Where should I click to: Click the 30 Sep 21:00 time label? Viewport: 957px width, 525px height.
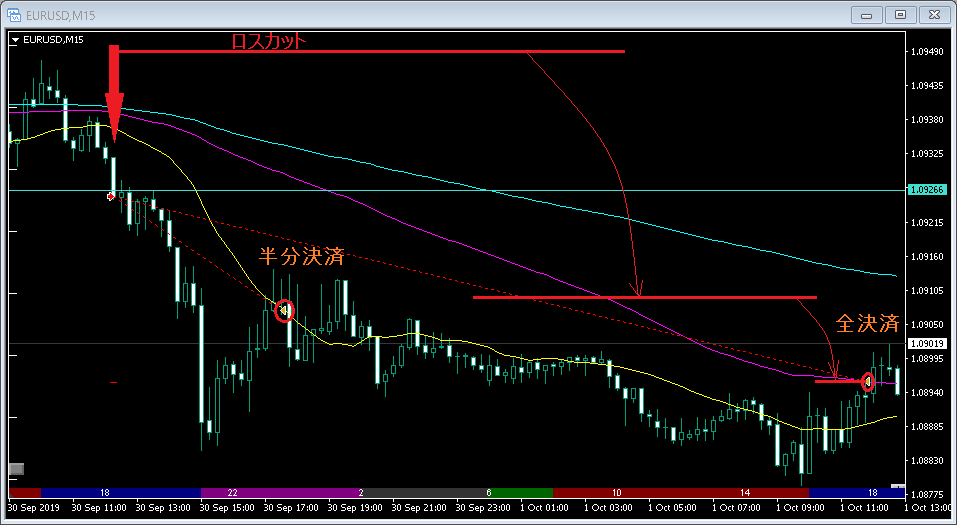point(419,508)
